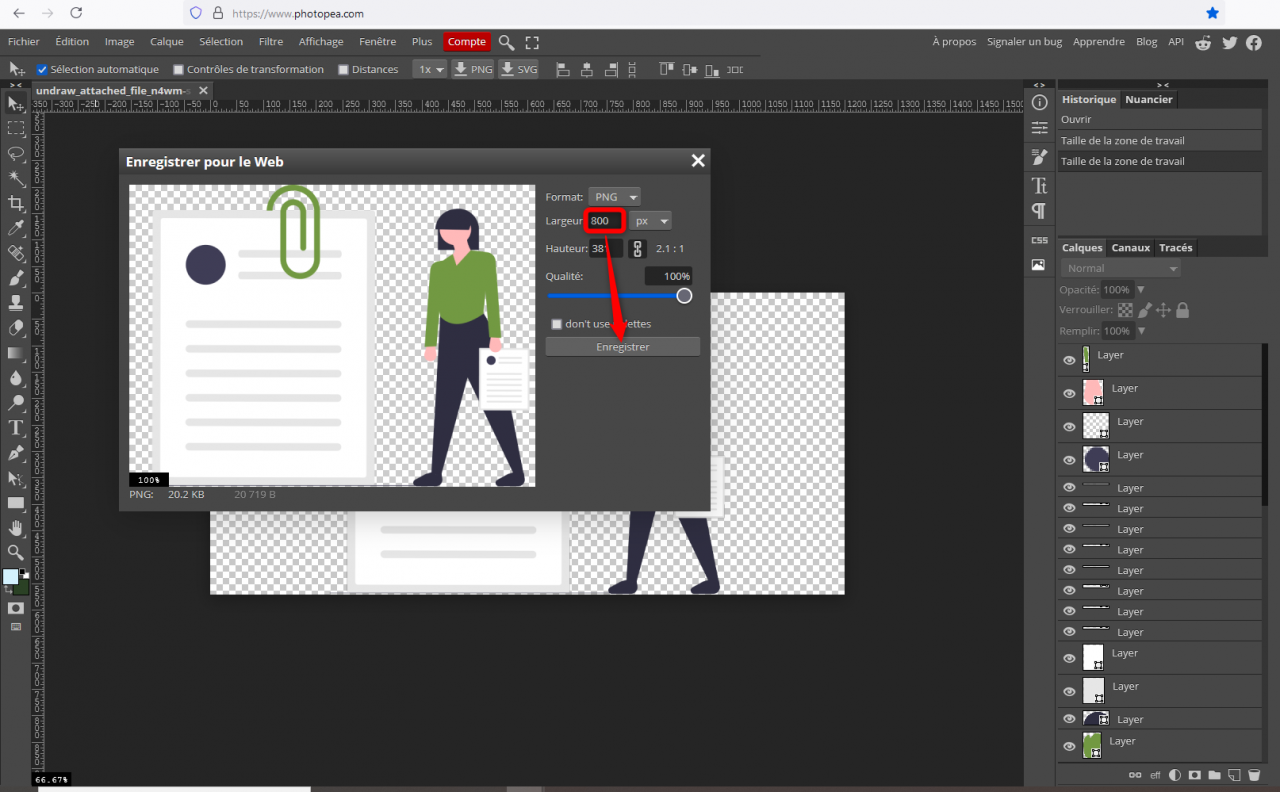Enable Contrôles de transformation checkbox

tap(178, 70)
